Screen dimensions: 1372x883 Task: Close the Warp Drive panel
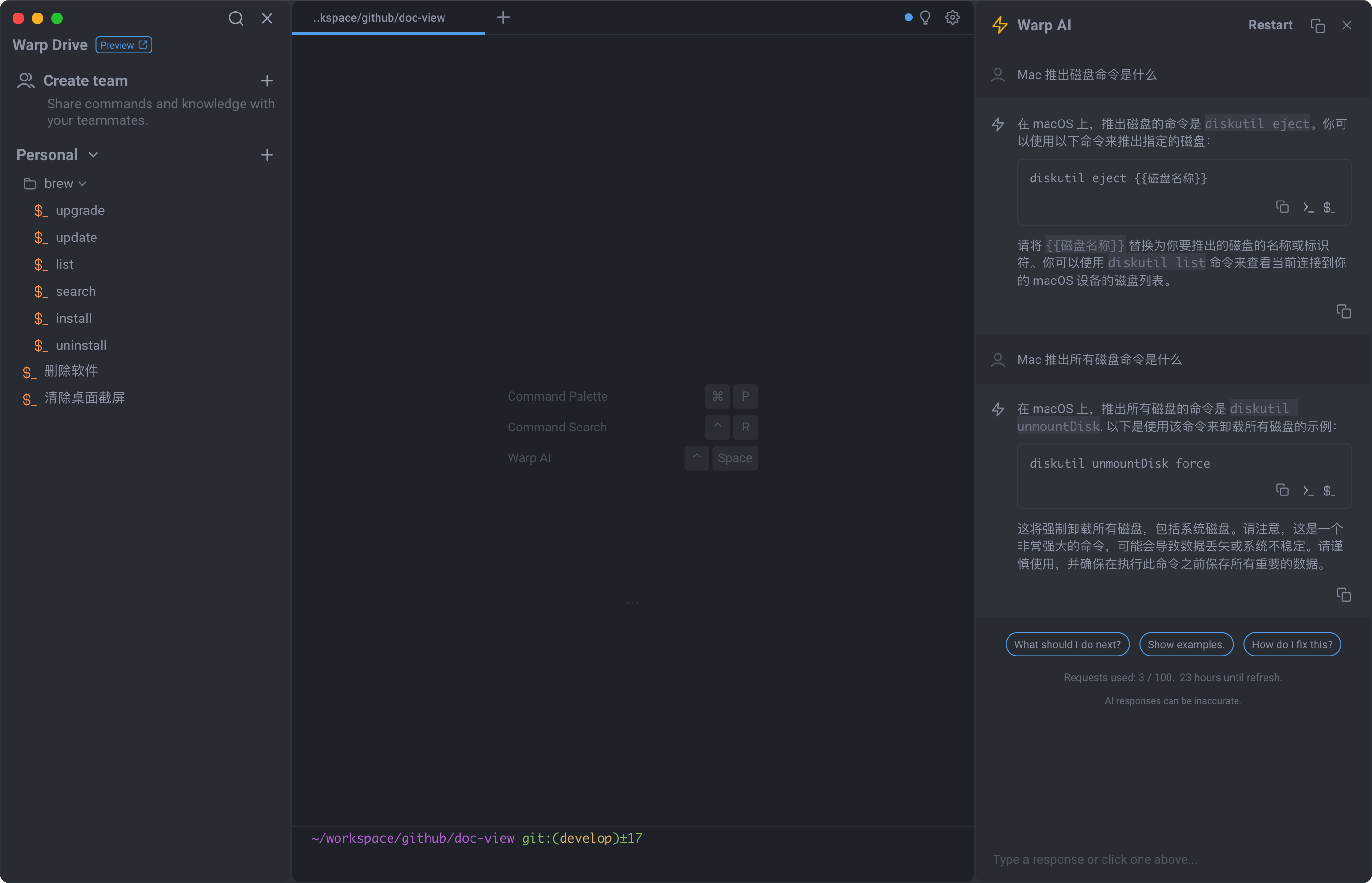click(267, 18)
